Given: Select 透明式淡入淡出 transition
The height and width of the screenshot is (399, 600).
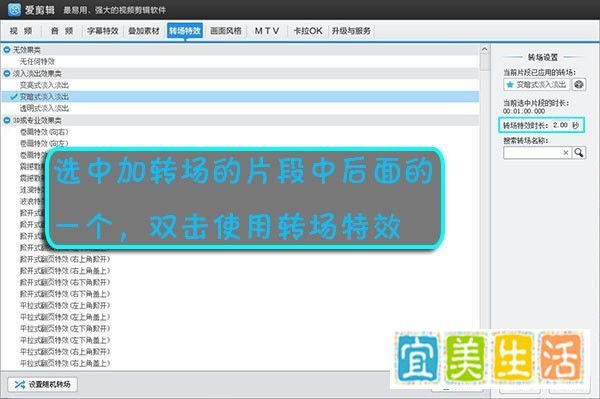Looking at the screenshot, I should [x=44, y=108].
